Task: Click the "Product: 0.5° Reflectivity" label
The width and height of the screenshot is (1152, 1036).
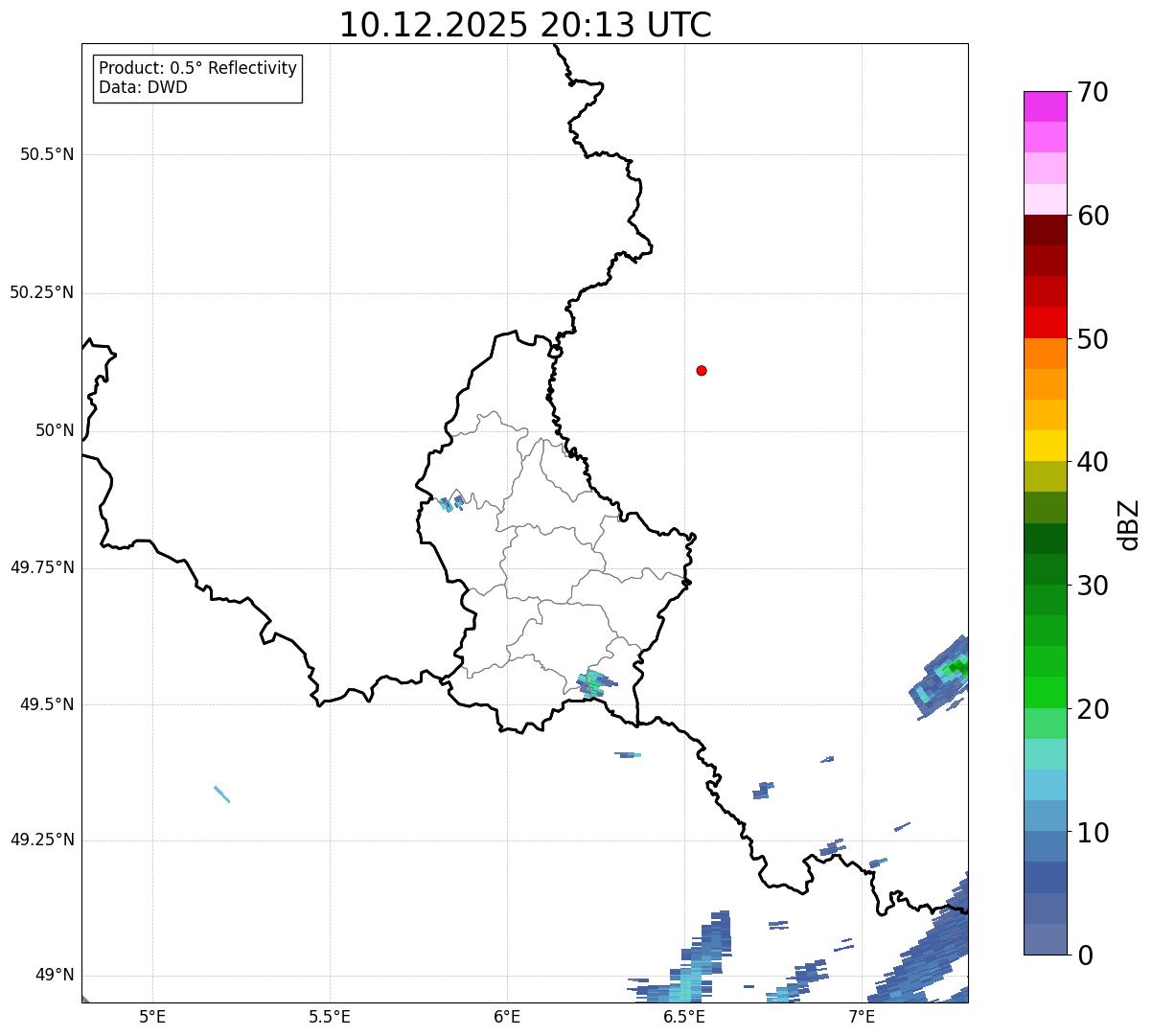Action: click(x=197, y=69)
